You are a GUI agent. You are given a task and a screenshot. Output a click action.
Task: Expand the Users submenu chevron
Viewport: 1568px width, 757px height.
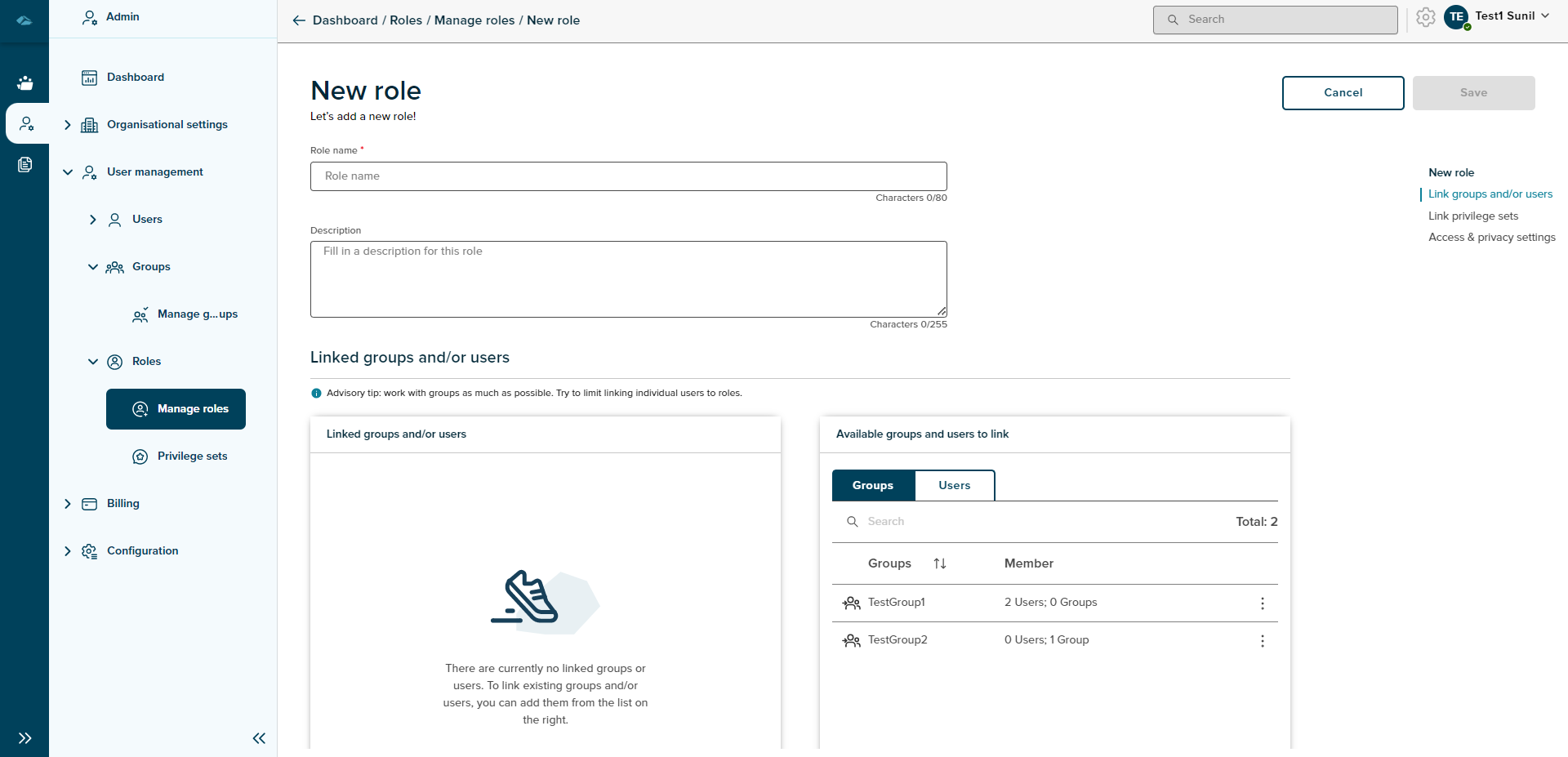pos(93,220)
